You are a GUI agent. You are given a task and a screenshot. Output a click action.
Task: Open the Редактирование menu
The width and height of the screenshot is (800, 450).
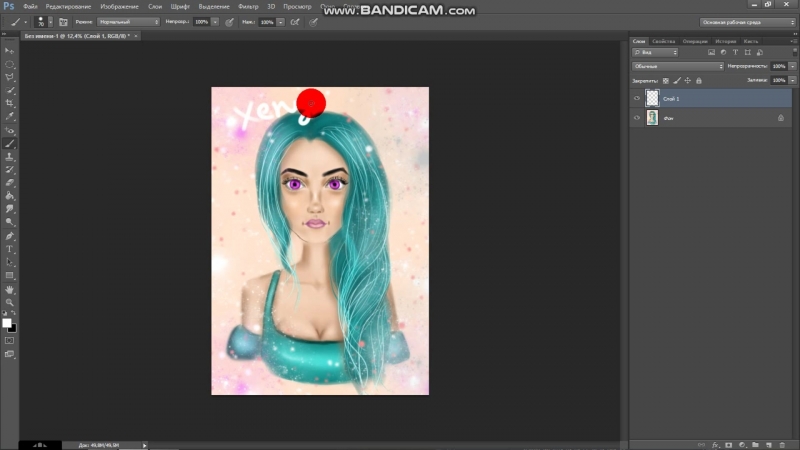coord(68,7)
